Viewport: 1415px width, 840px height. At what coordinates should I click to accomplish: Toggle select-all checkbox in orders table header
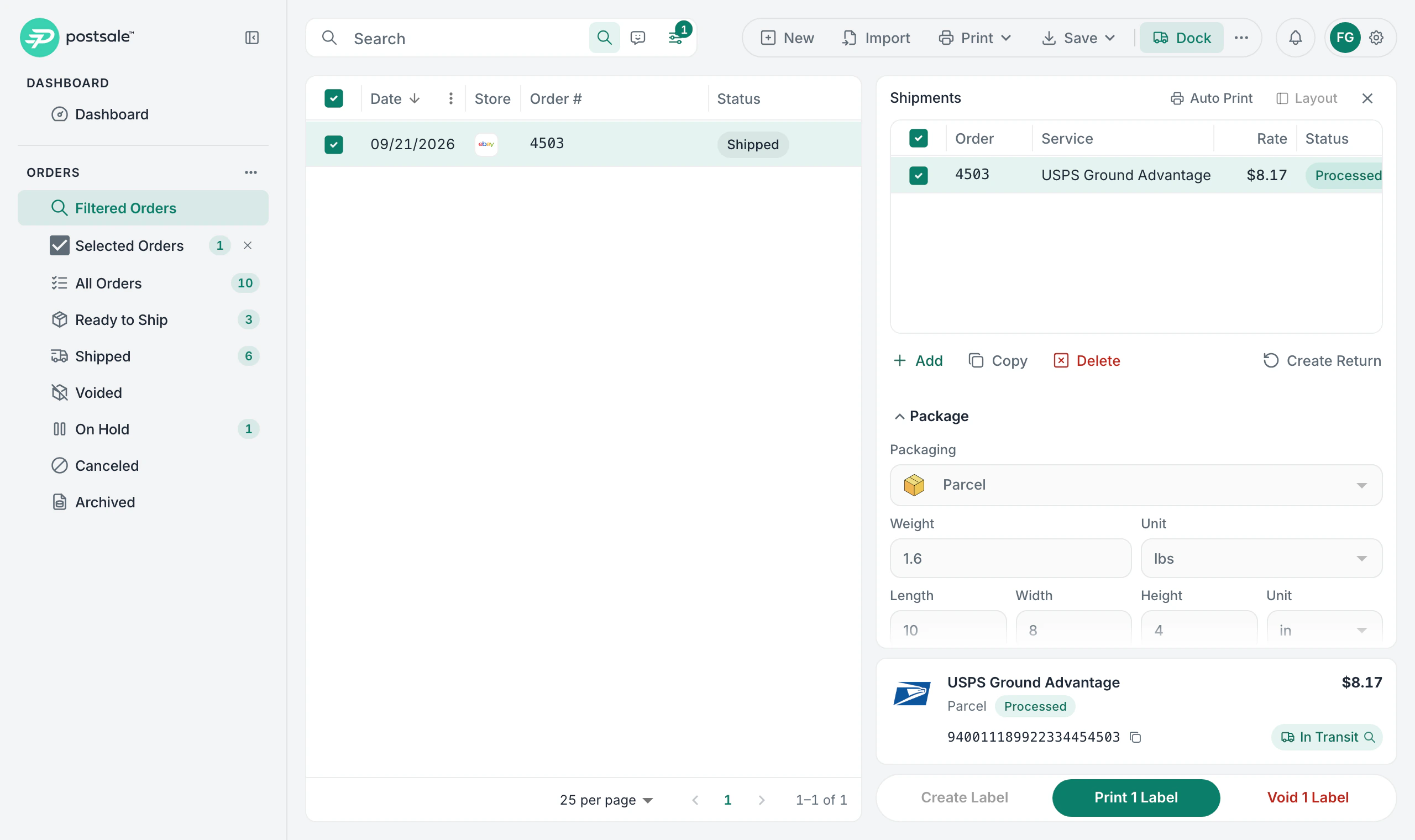click(x=334, y=98)
